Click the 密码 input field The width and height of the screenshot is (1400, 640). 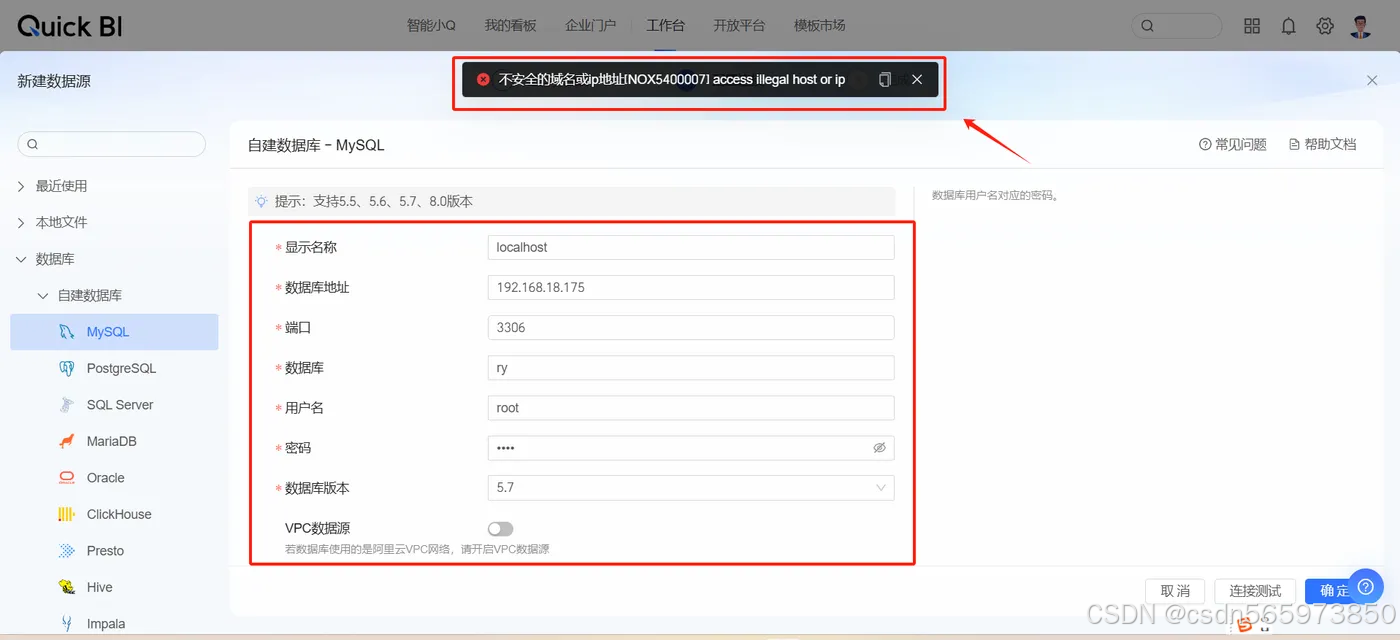point(691,448)
